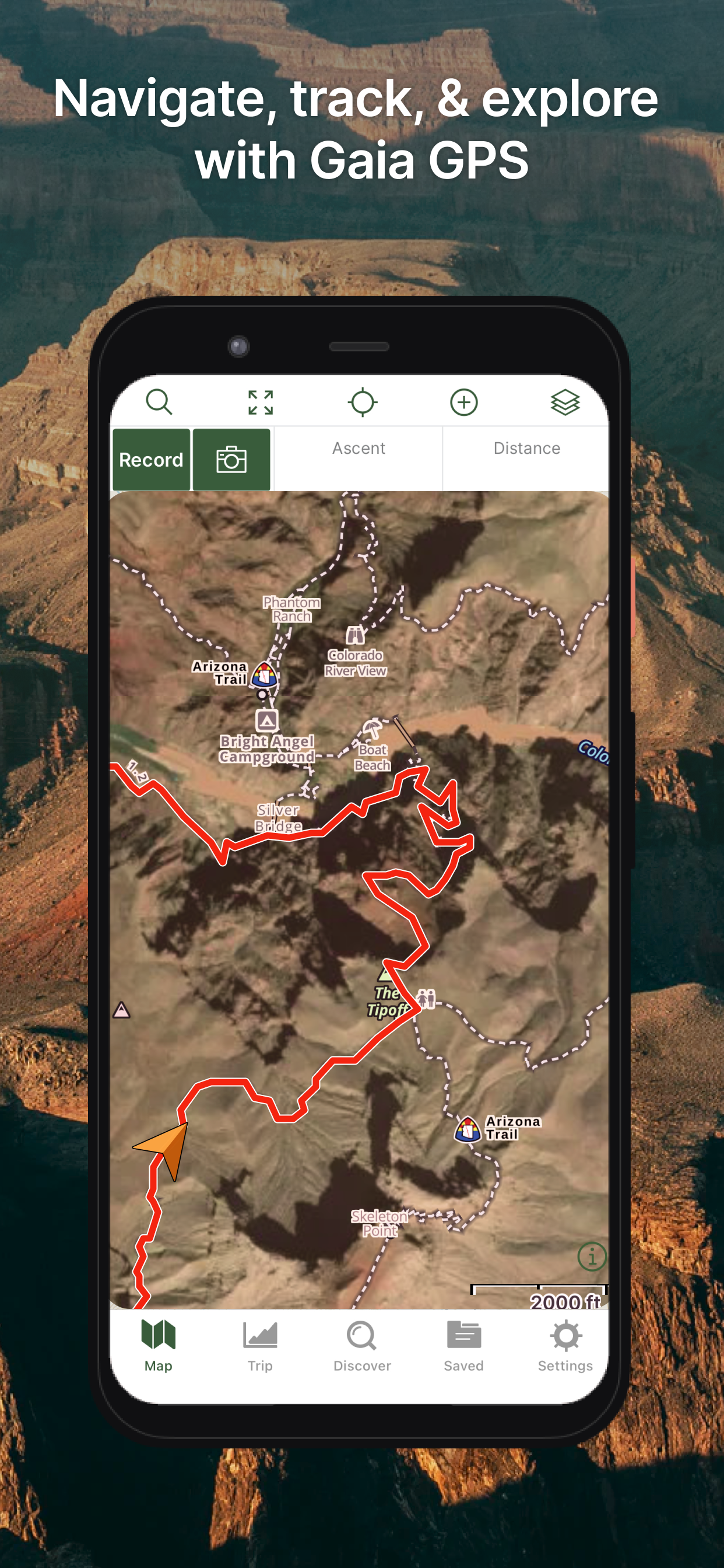Select the Bright Angel Campground tent marker
The image size is (724, 1568).
(x=266, y=720)
